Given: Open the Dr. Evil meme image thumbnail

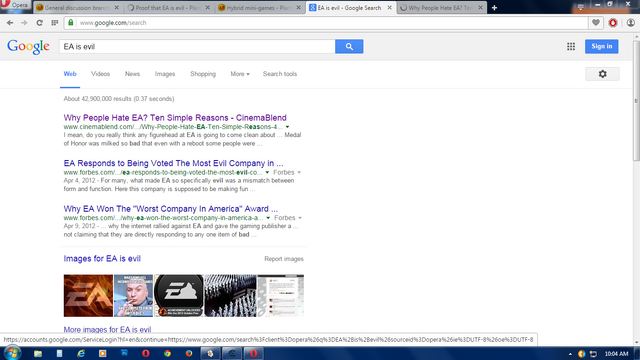Looking at the screenshot, I should click(x=133, y=296).
